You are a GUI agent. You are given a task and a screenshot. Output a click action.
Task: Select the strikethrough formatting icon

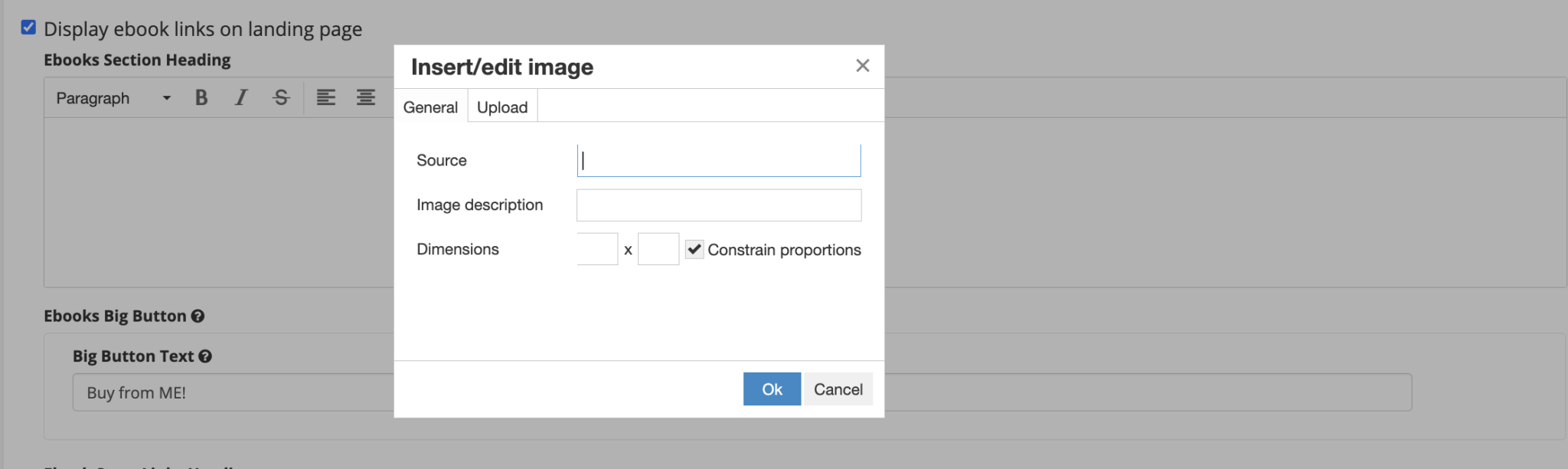[280, 97]
